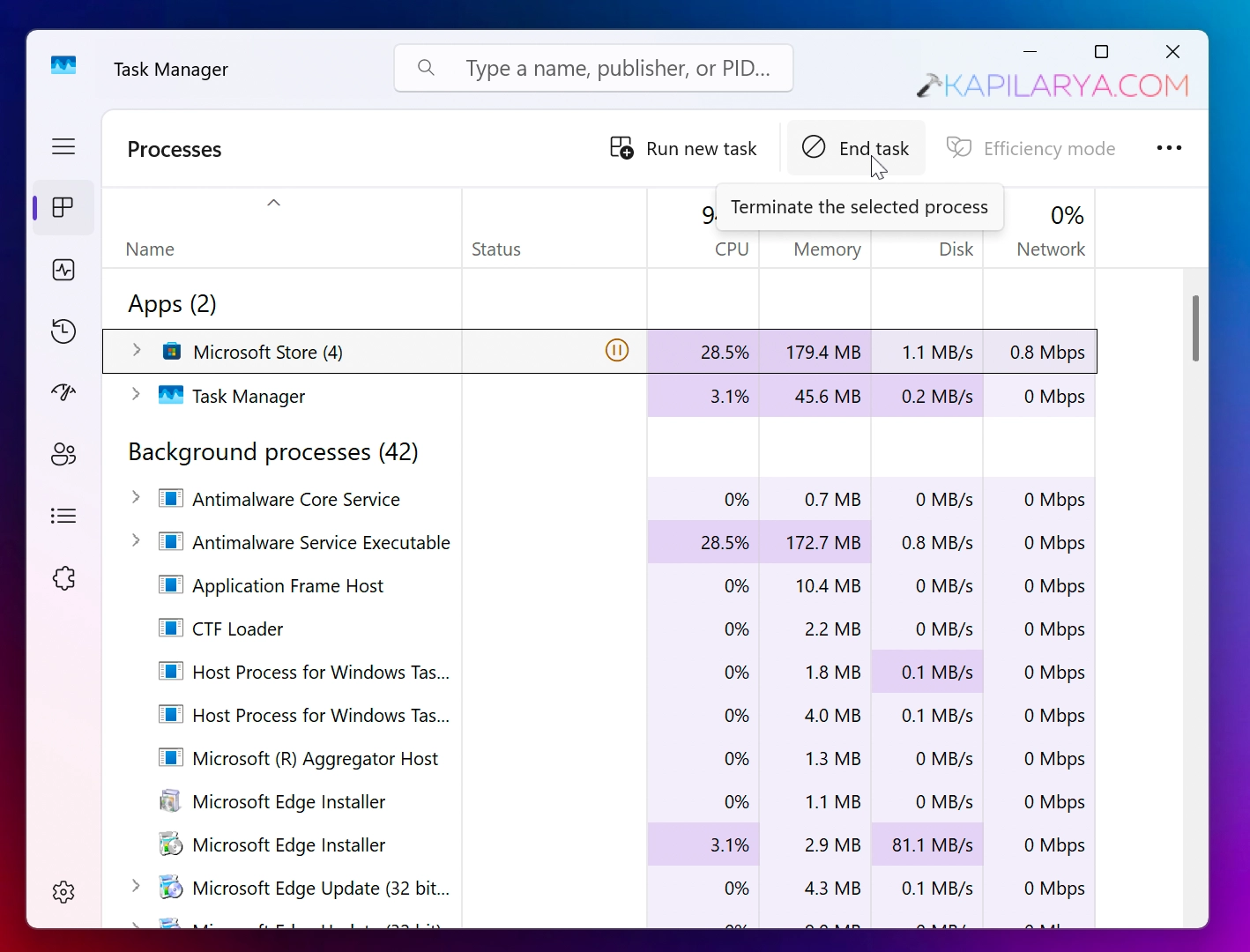
Task: Sort processes by Memory column header
Action: coord(827,249)
